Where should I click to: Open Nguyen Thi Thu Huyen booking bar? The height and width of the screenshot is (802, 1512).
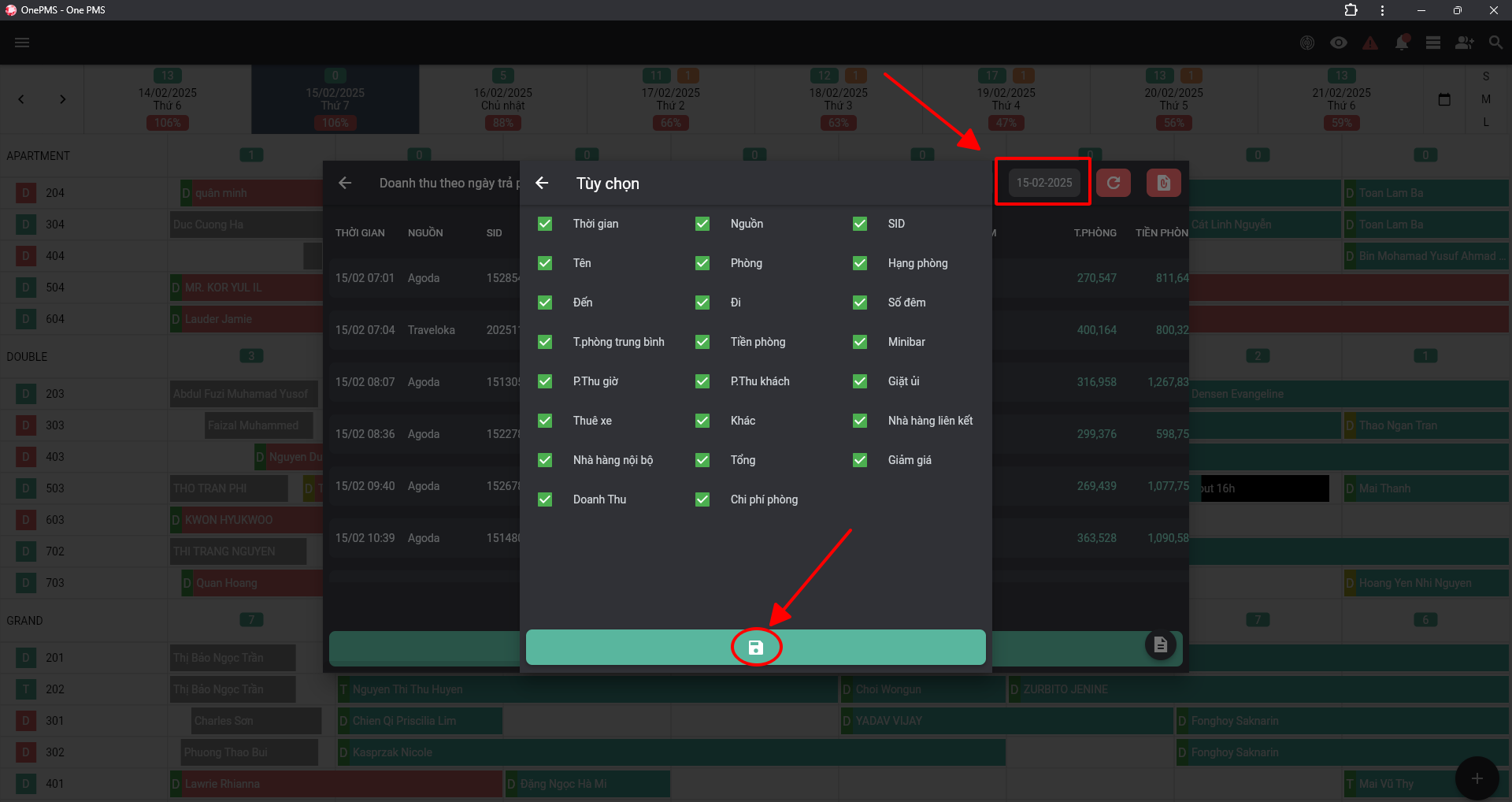587,689
